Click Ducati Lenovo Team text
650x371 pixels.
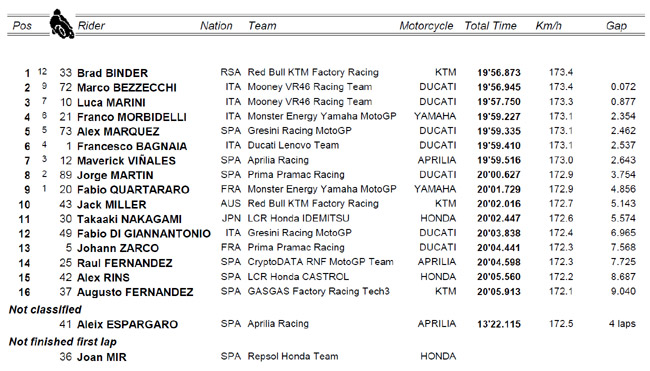pos(293,145)
